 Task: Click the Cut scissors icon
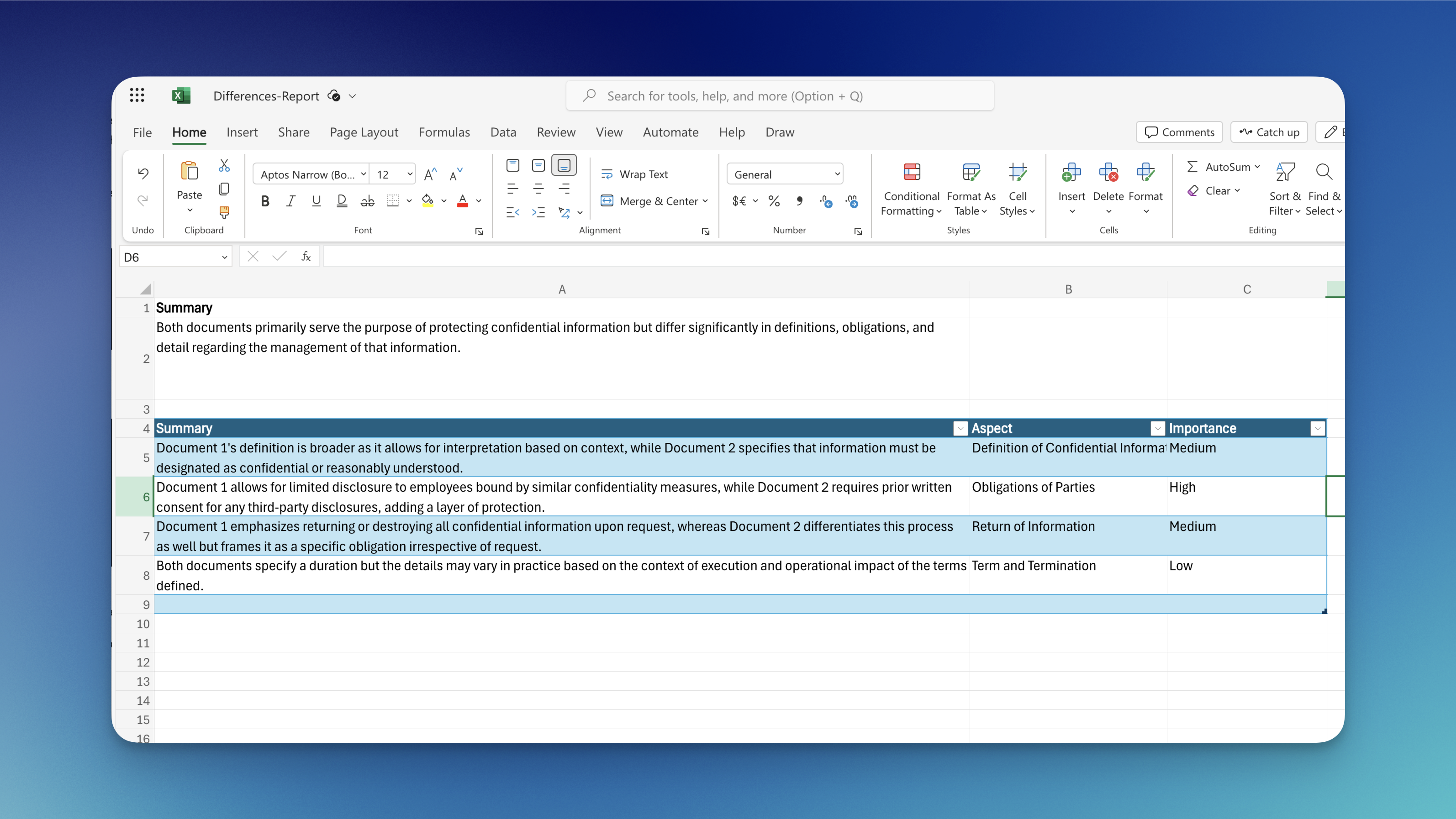224,166
